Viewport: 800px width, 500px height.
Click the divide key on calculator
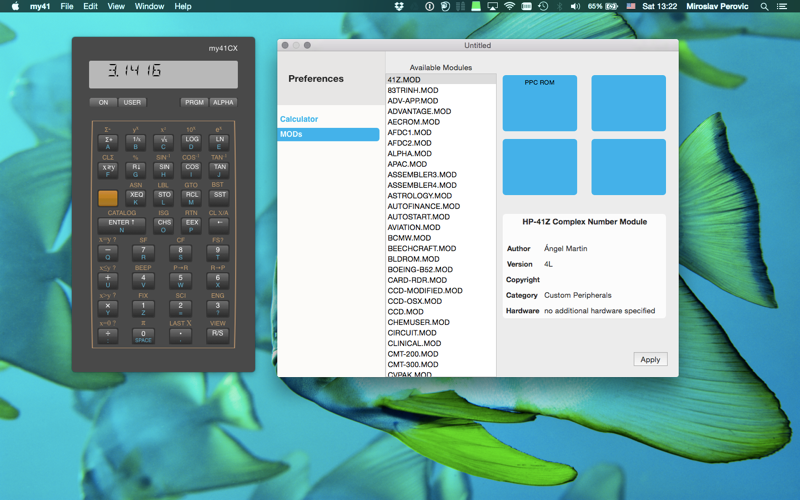pos(108,336)
